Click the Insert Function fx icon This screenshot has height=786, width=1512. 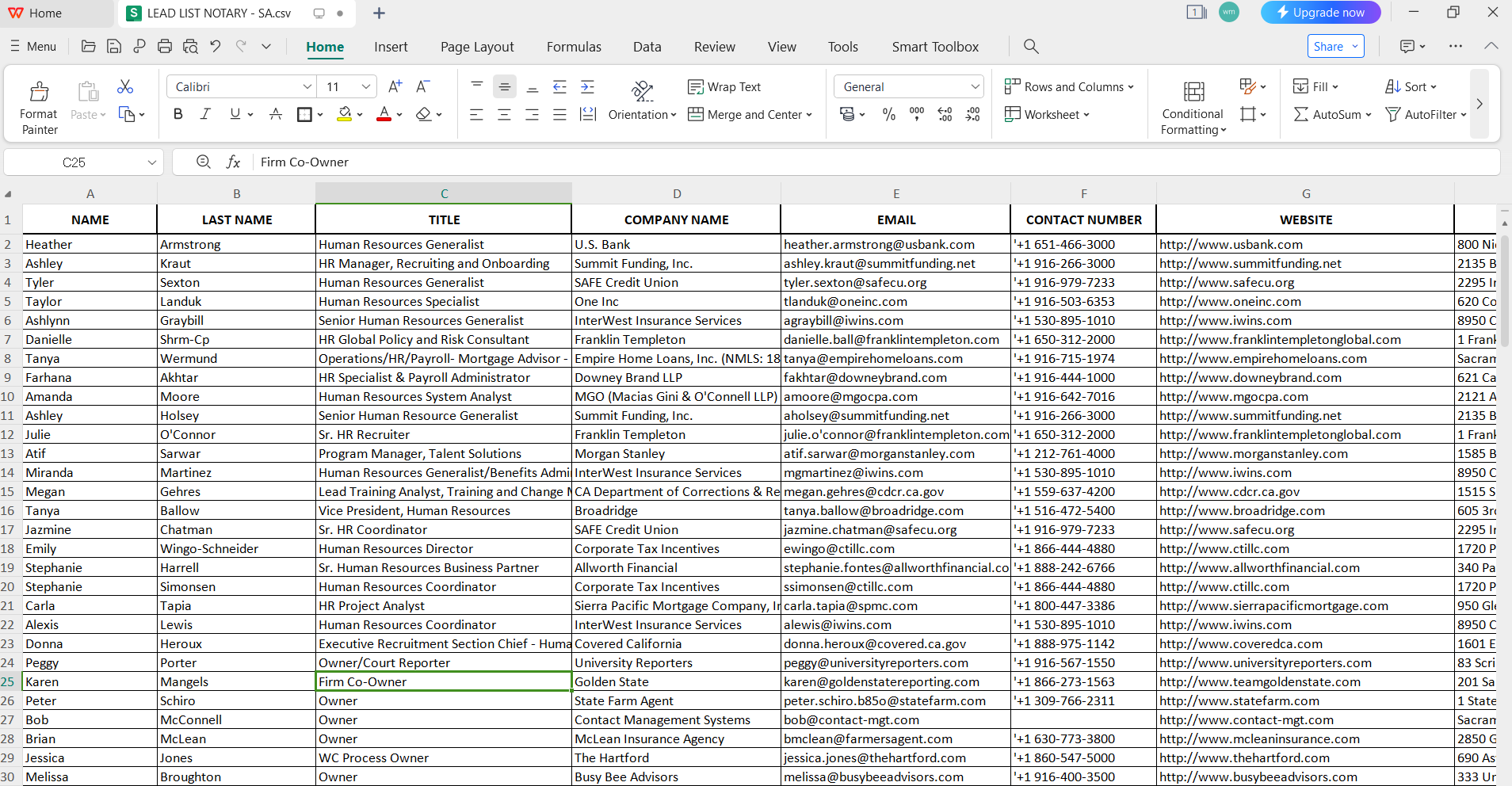[233, 162]
